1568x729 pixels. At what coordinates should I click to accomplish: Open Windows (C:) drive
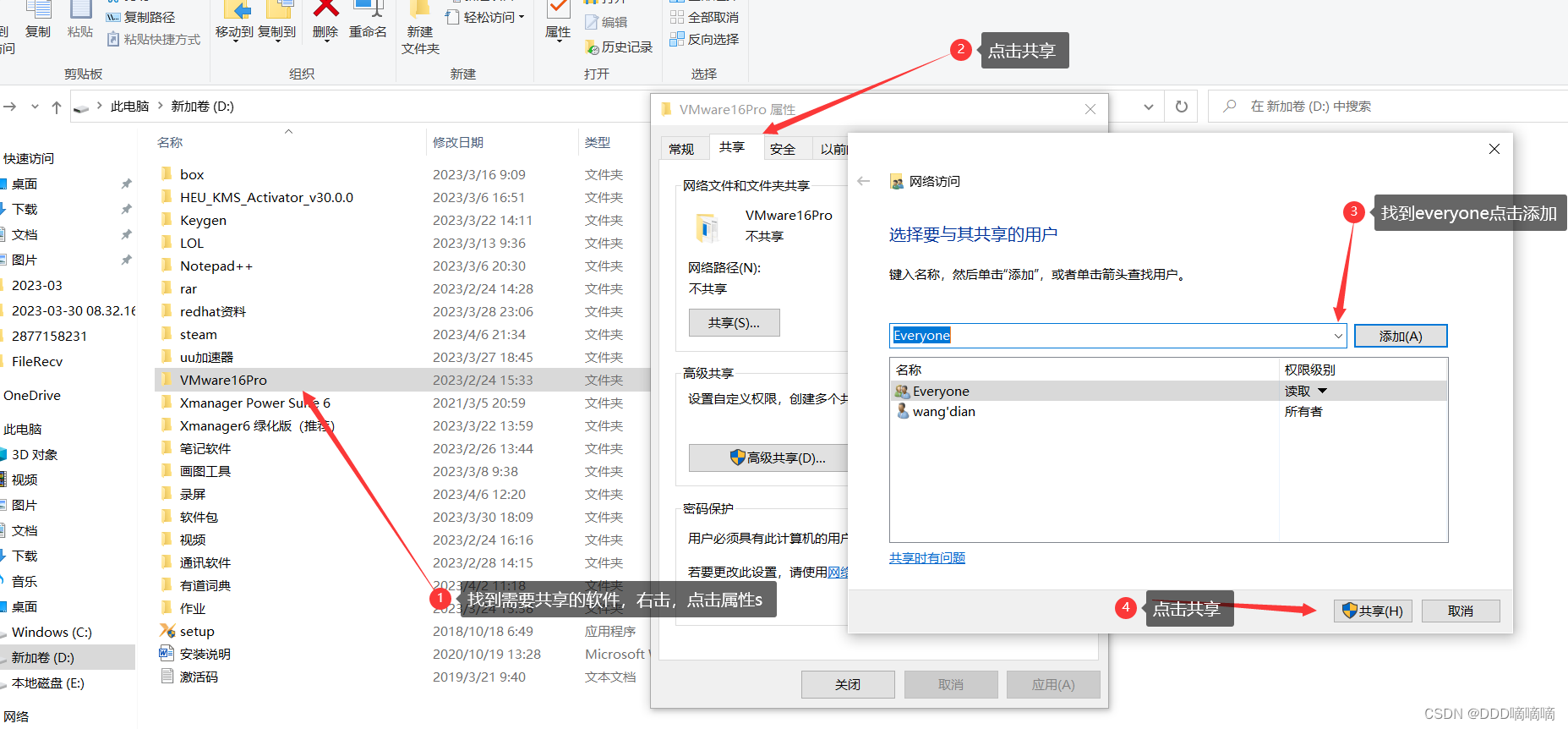[52, 632]
